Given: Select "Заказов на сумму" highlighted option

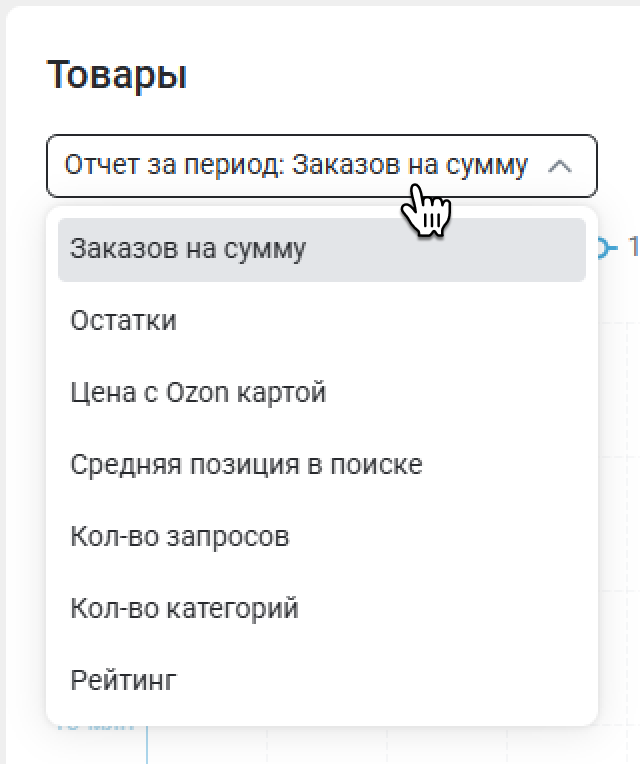Looking at the screenshot, I should coord(321,249).
